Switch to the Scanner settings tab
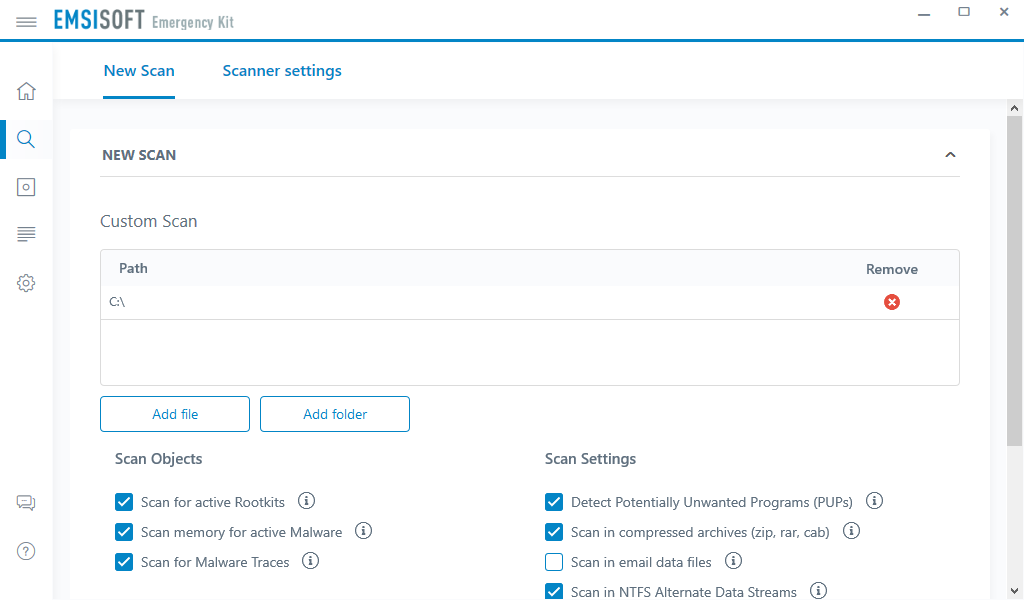Image resolution: width=1024 pixels, height=600 pixels. point(282,71)
